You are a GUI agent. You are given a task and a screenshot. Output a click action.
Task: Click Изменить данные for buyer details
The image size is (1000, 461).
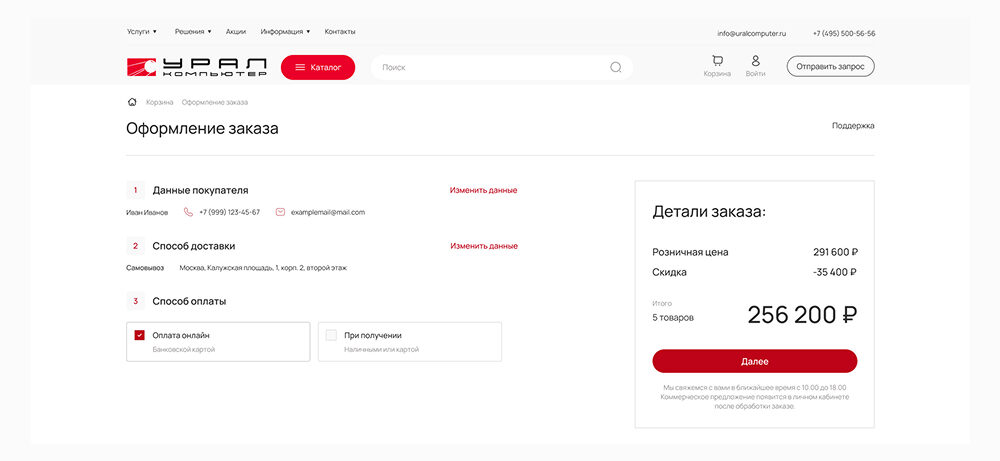point(483,190)
